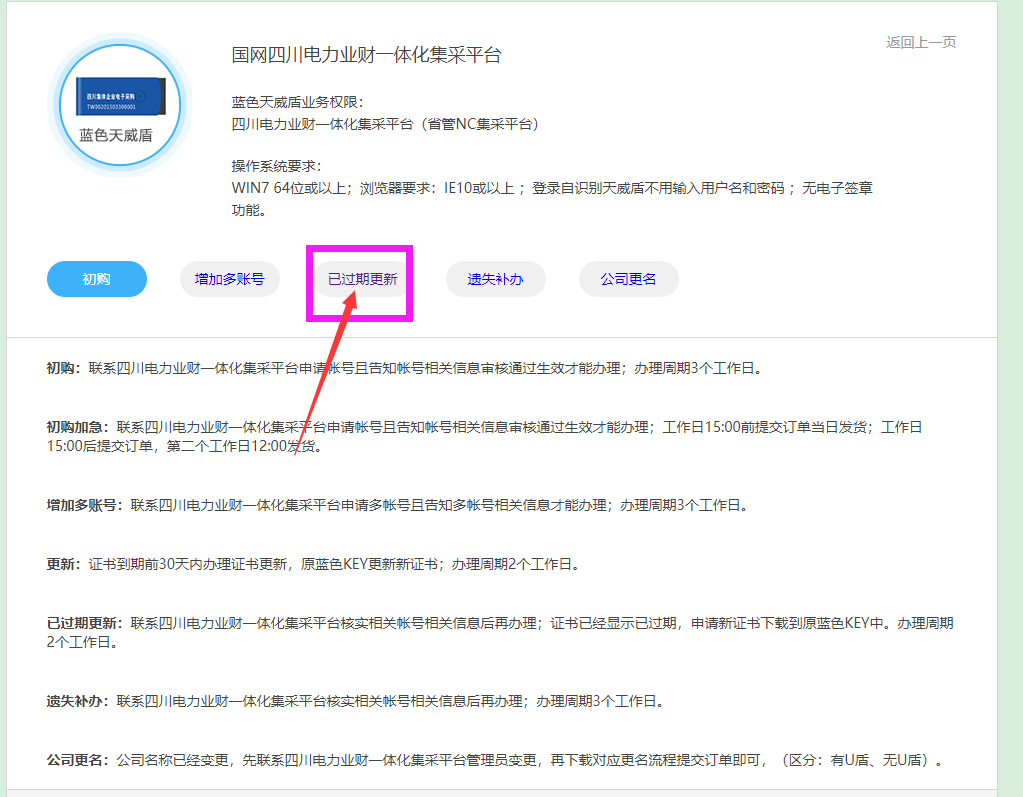Click the 国网四川电力业财一体化集采平台 title
This screenshot has height=797, width=1023.
tap(366, 55)
